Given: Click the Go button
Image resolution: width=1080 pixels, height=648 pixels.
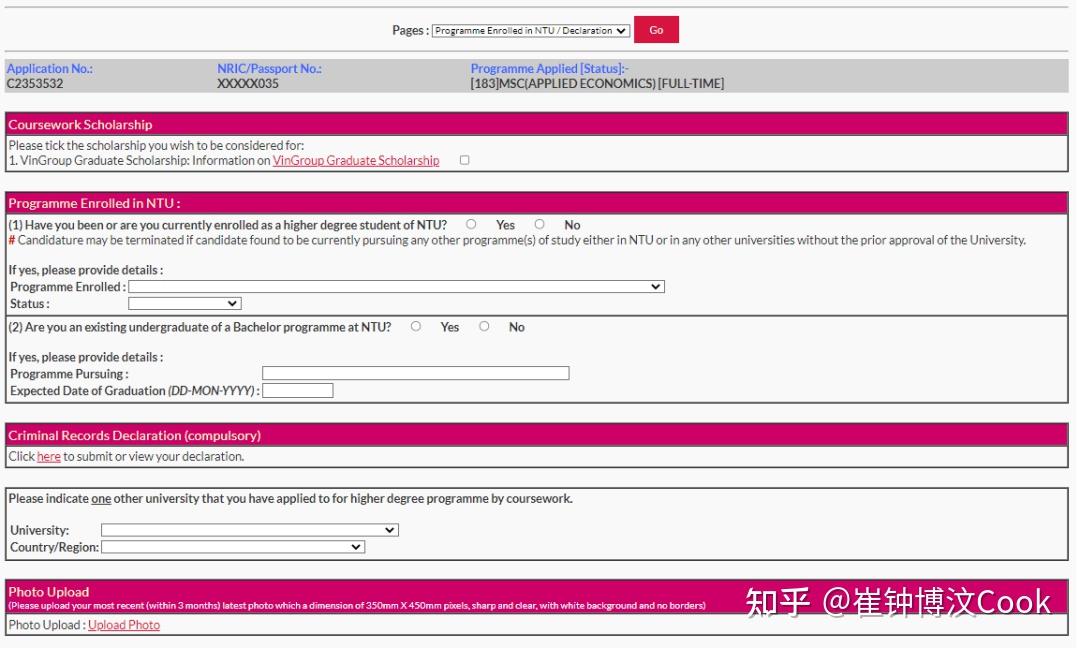Looking at the screenshot, I should click(x=656, y=29).
